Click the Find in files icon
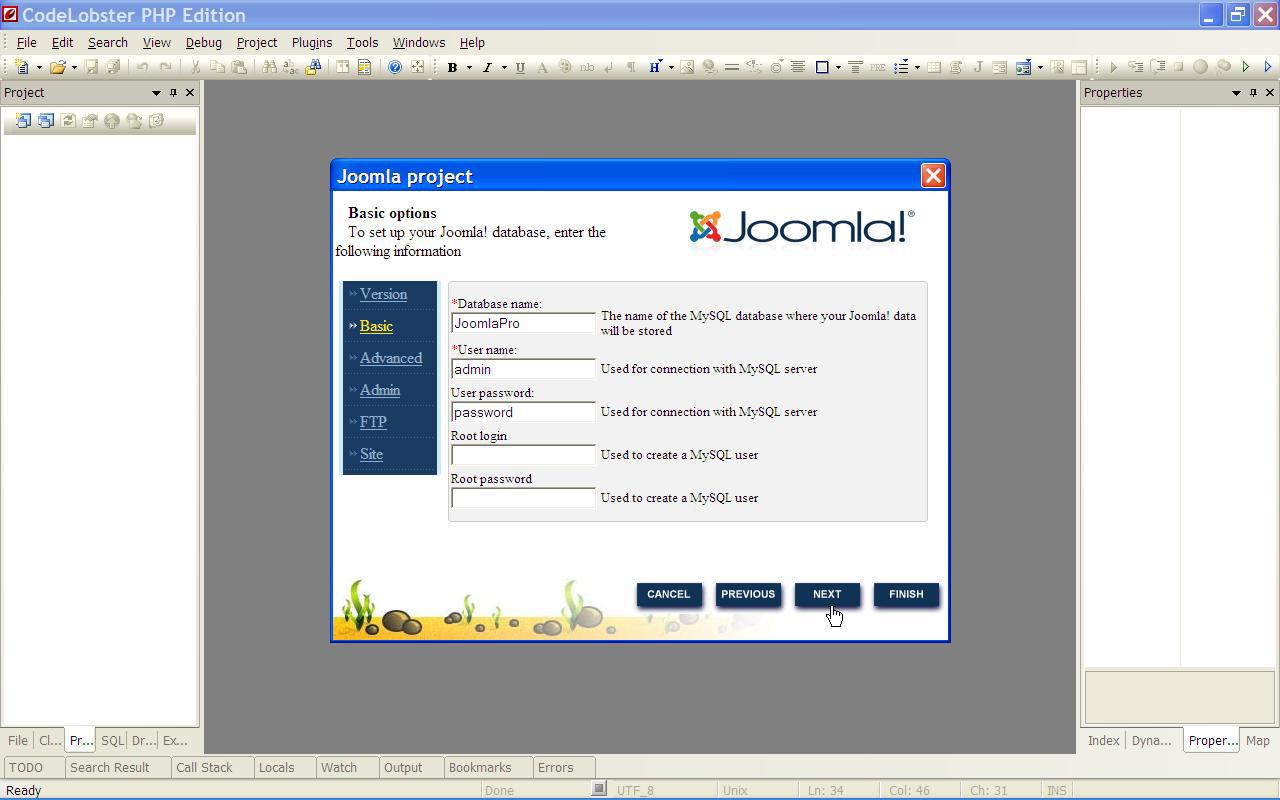This screenshot has width=1280, height=800. tap(314, 67)
